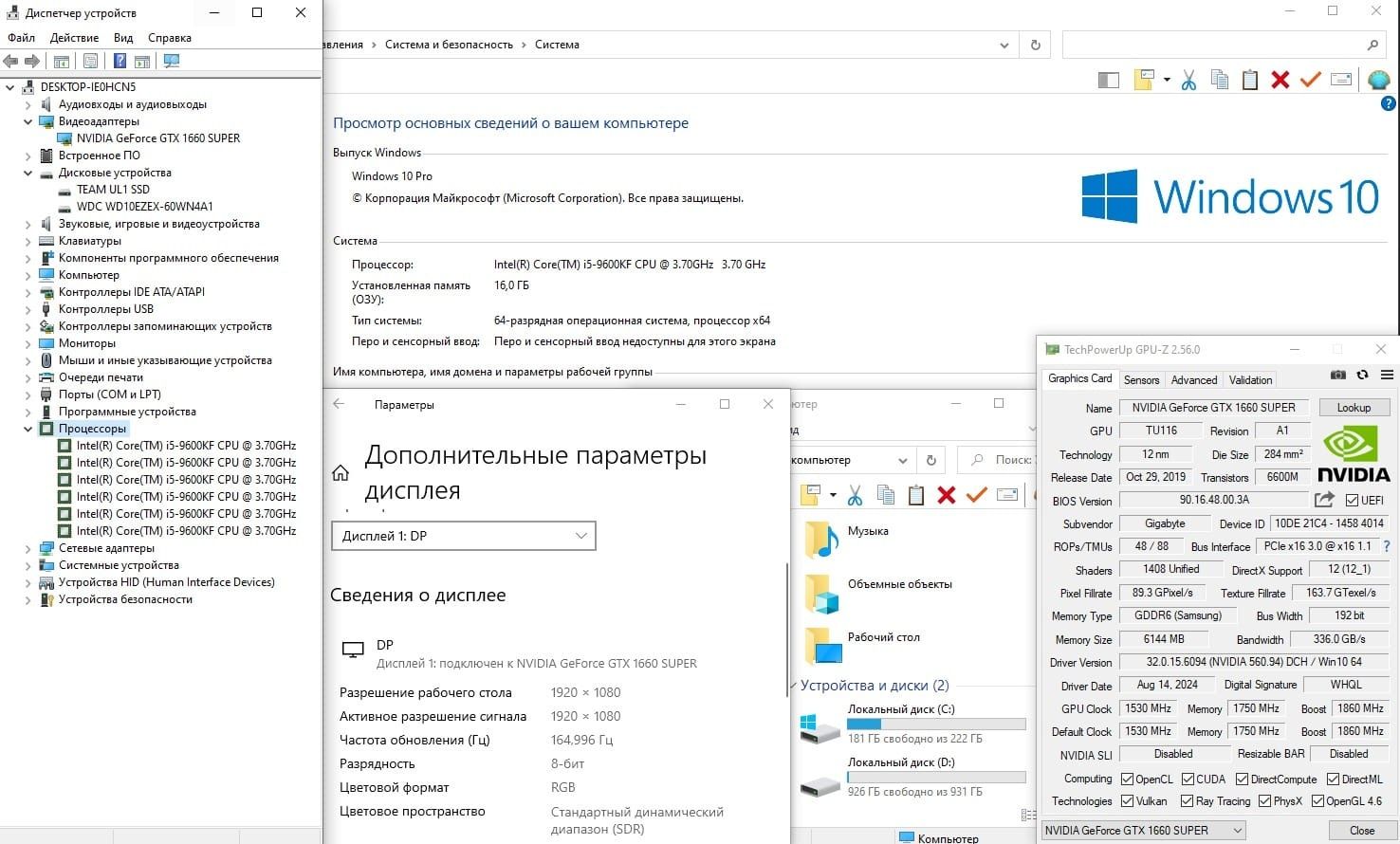The height and width of the screenshot is (844, 1400).
Task: Toggle the OpenGL 4.6 checkbox in GPU-Z
Action: pyautogui.click(x=1317, y=801)
